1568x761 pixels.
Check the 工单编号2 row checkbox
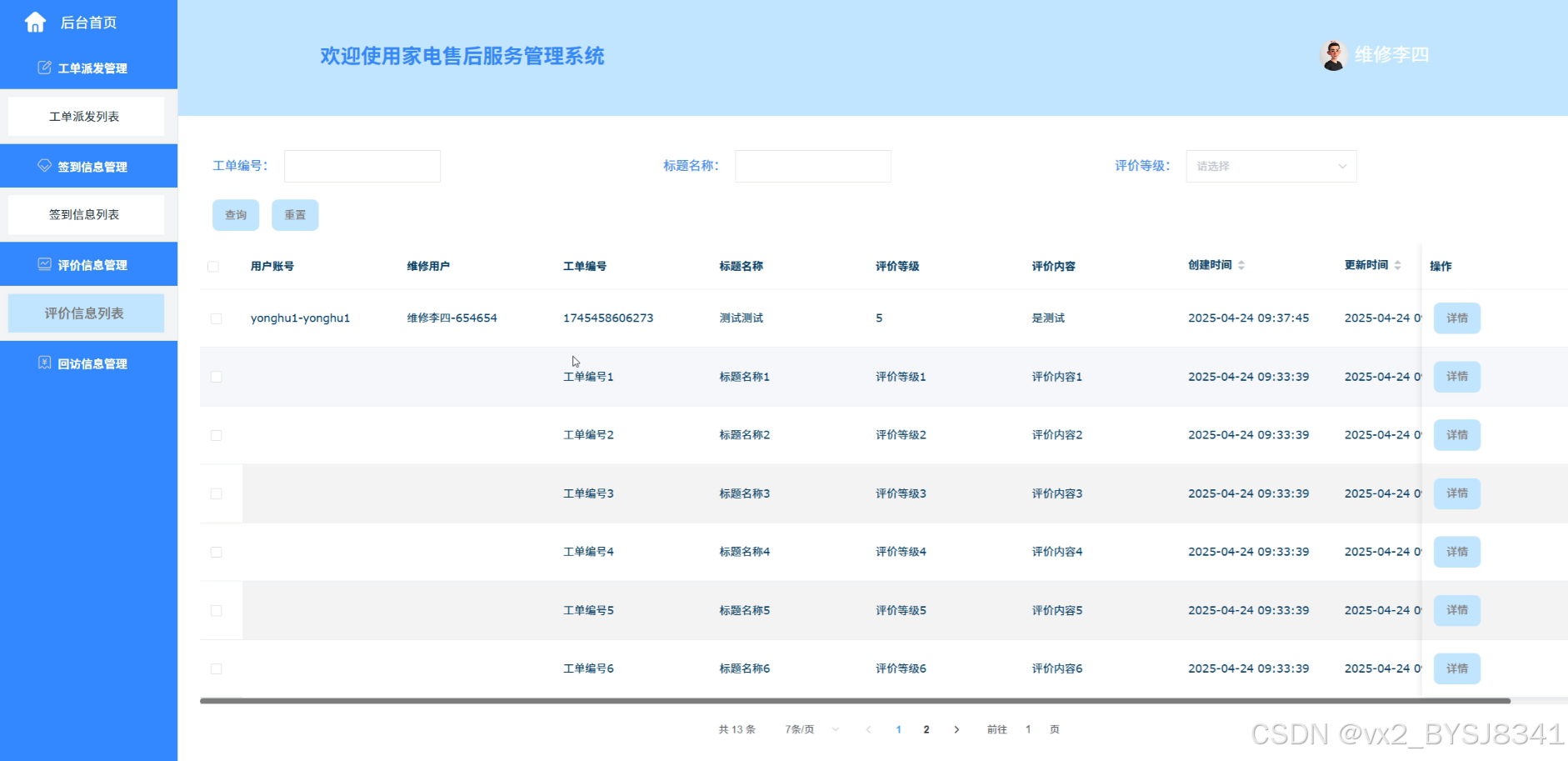coord(217,435)
